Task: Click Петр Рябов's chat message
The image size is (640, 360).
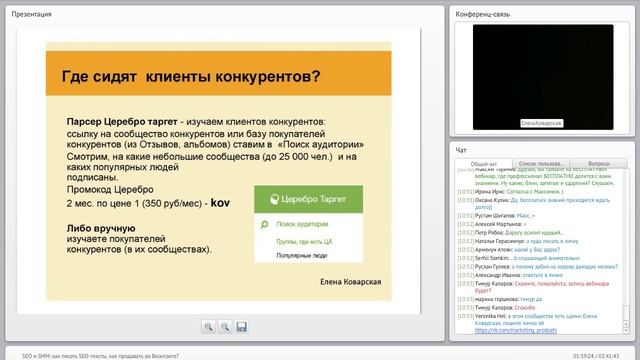Action: [x=511, y=233]
